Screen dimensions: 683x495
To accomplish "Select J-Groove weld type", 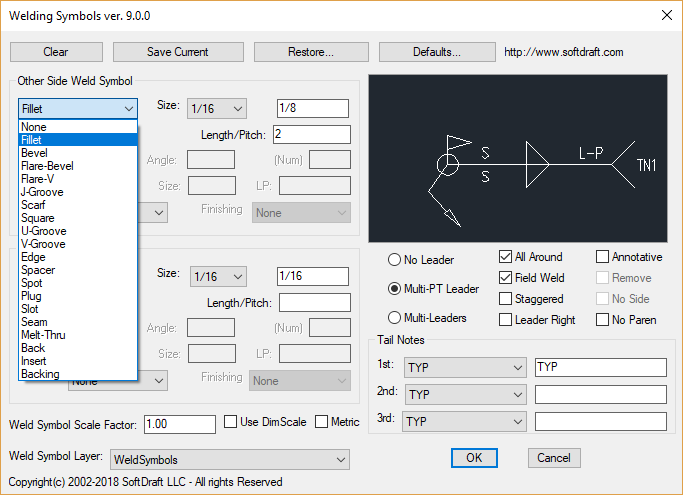I will click(x=78, y=192).
